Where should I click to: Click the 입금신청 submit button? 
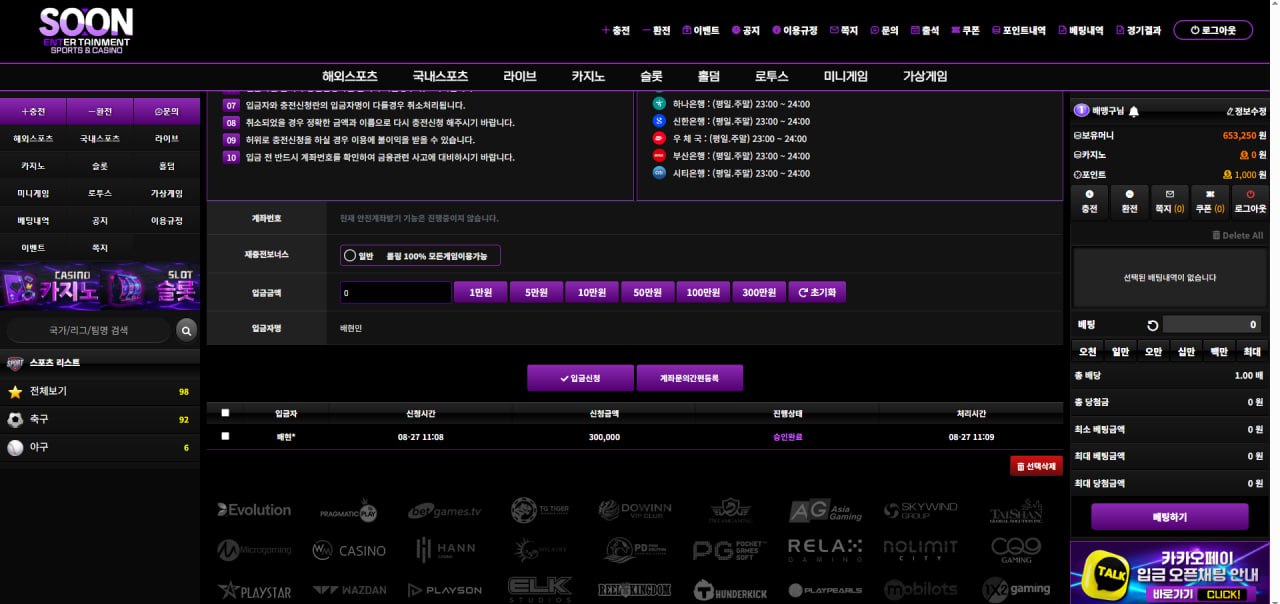[580, 378]
